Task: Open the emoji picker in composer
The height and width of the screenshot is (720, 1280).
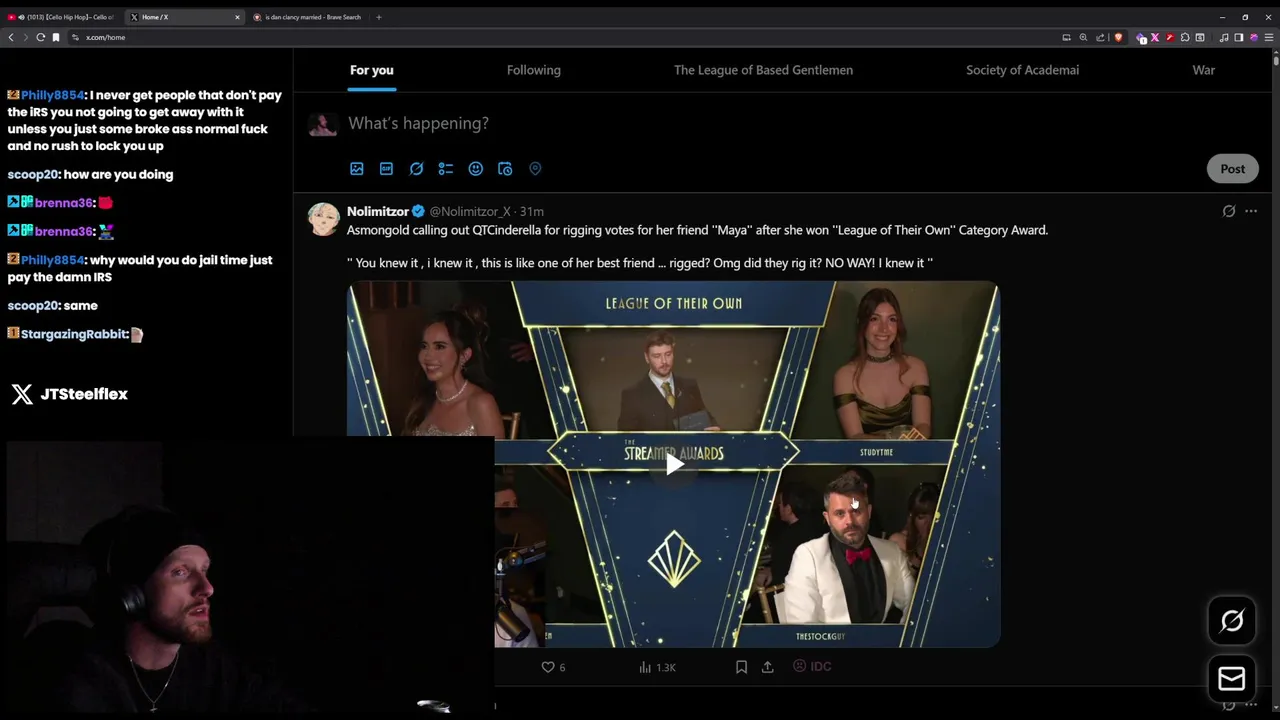Action: click(x=476, y=169)
